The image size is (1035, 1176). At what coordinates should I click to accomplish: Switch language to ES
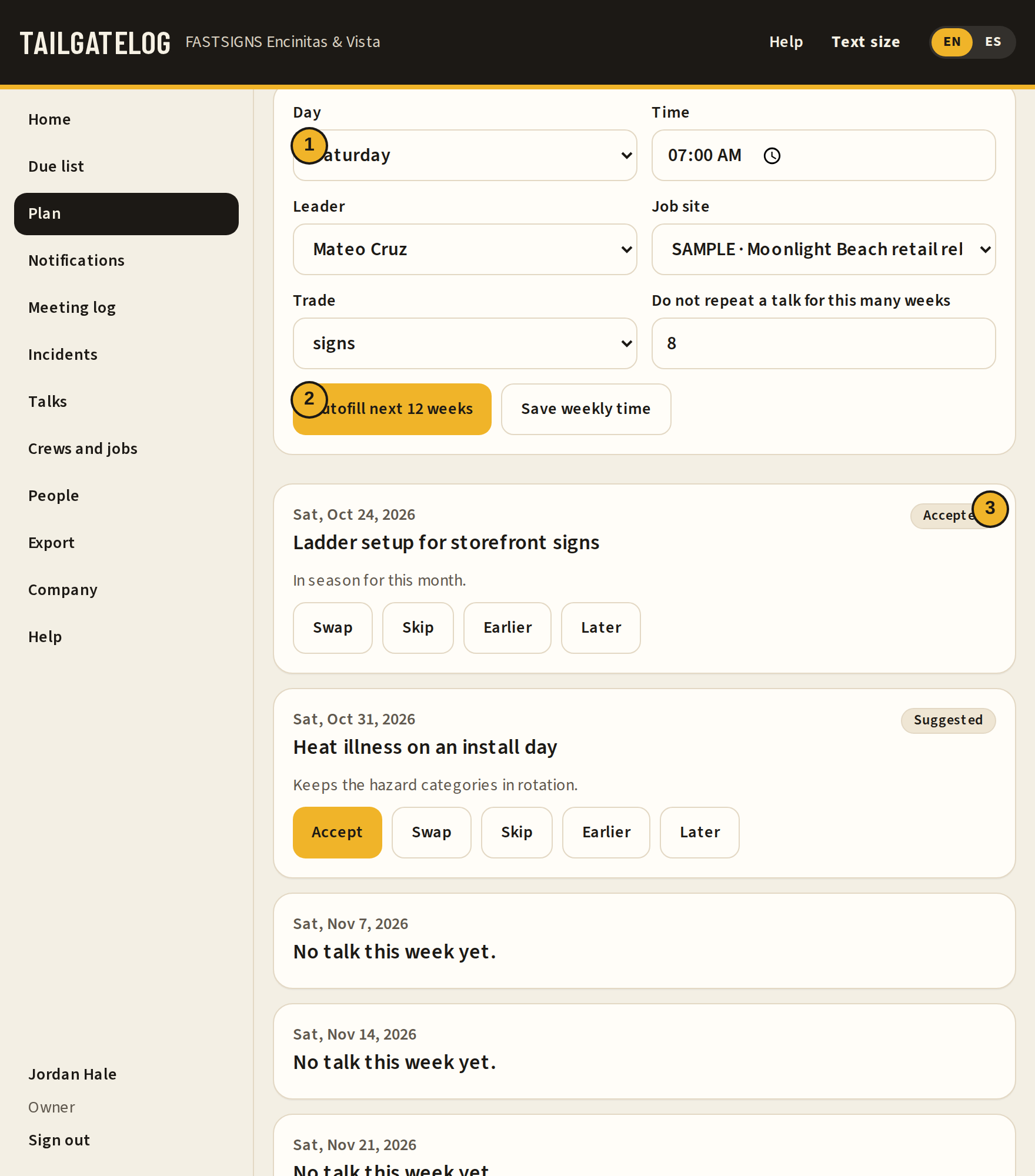[x=993, y=42]
